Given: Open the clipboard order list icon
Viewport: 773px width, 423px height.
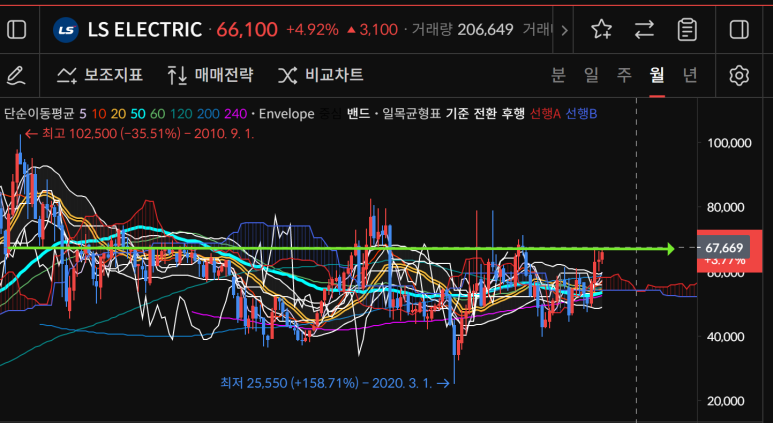Looking at the screenshot, I should pos(687,30).
